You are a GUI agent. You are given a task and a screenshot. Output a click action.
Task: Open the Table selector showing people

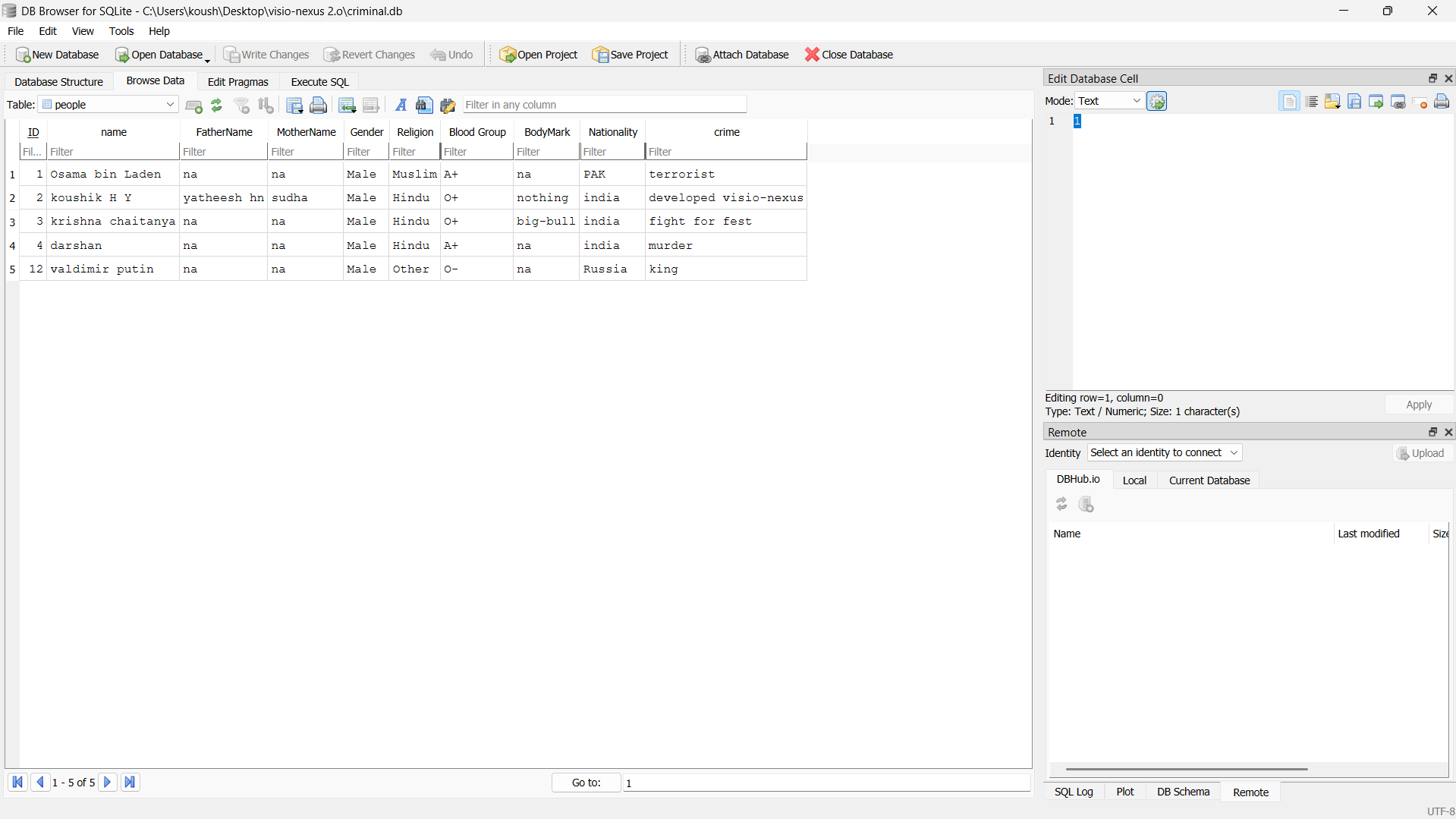pos(108,105)
